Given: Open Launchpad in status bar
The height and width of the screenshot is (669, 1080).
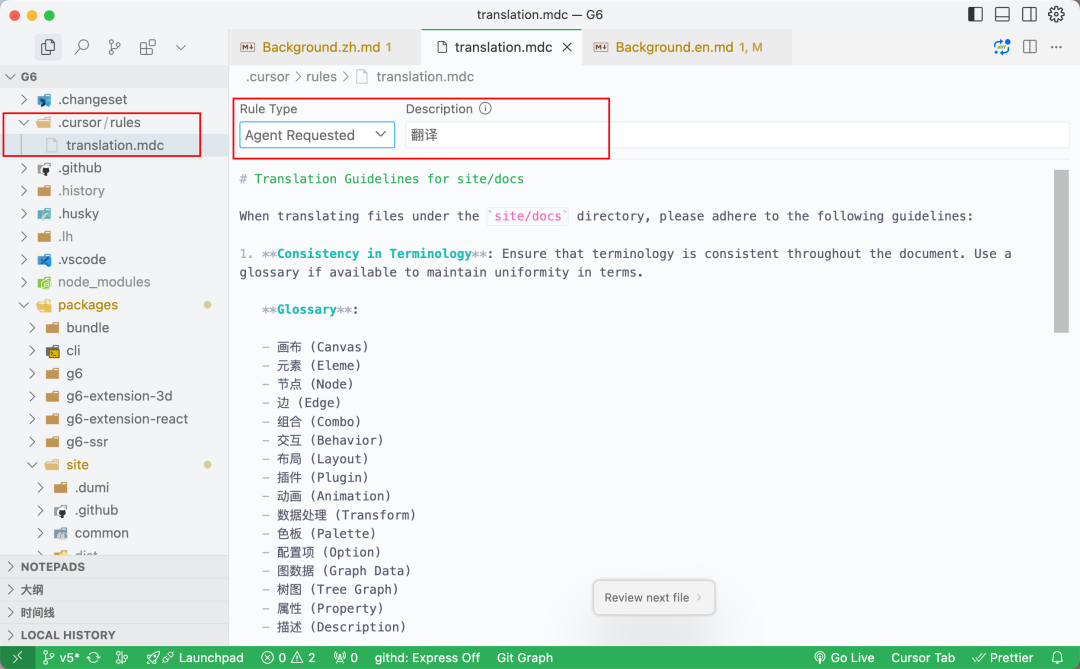Looking at the screenshot, I should [x=195, y=657].
